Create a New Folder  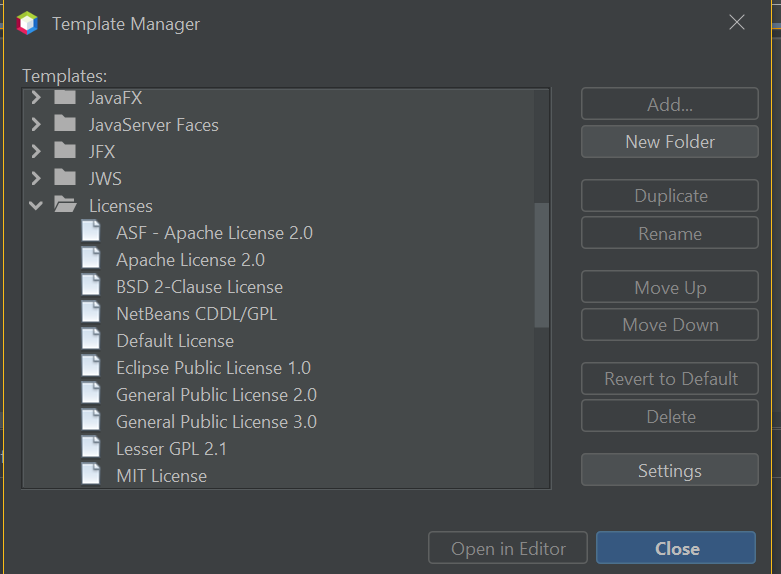(x=670, y=142)
